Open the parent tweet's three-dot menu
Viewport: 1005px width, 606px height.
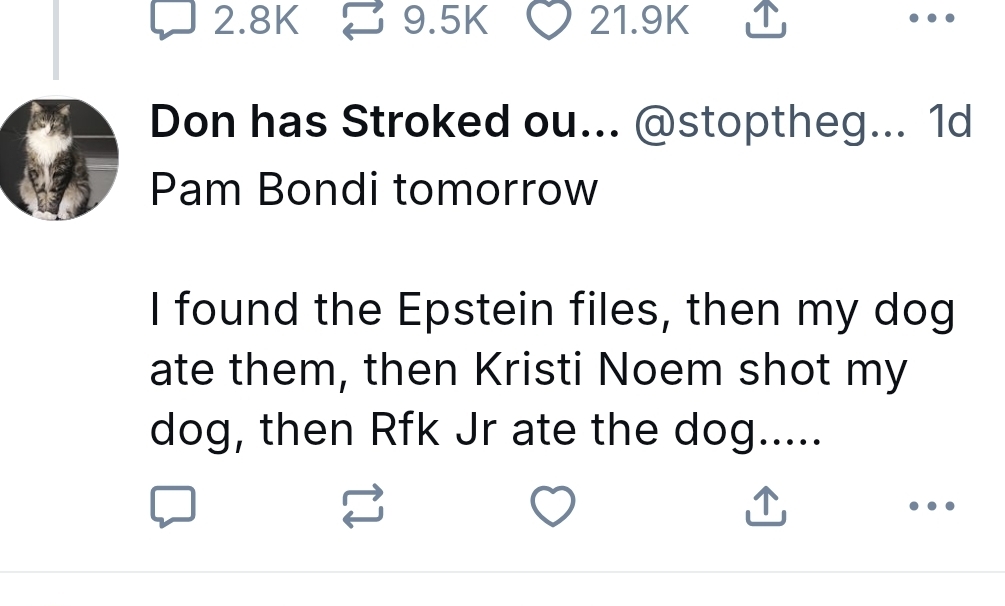(933, 18)
